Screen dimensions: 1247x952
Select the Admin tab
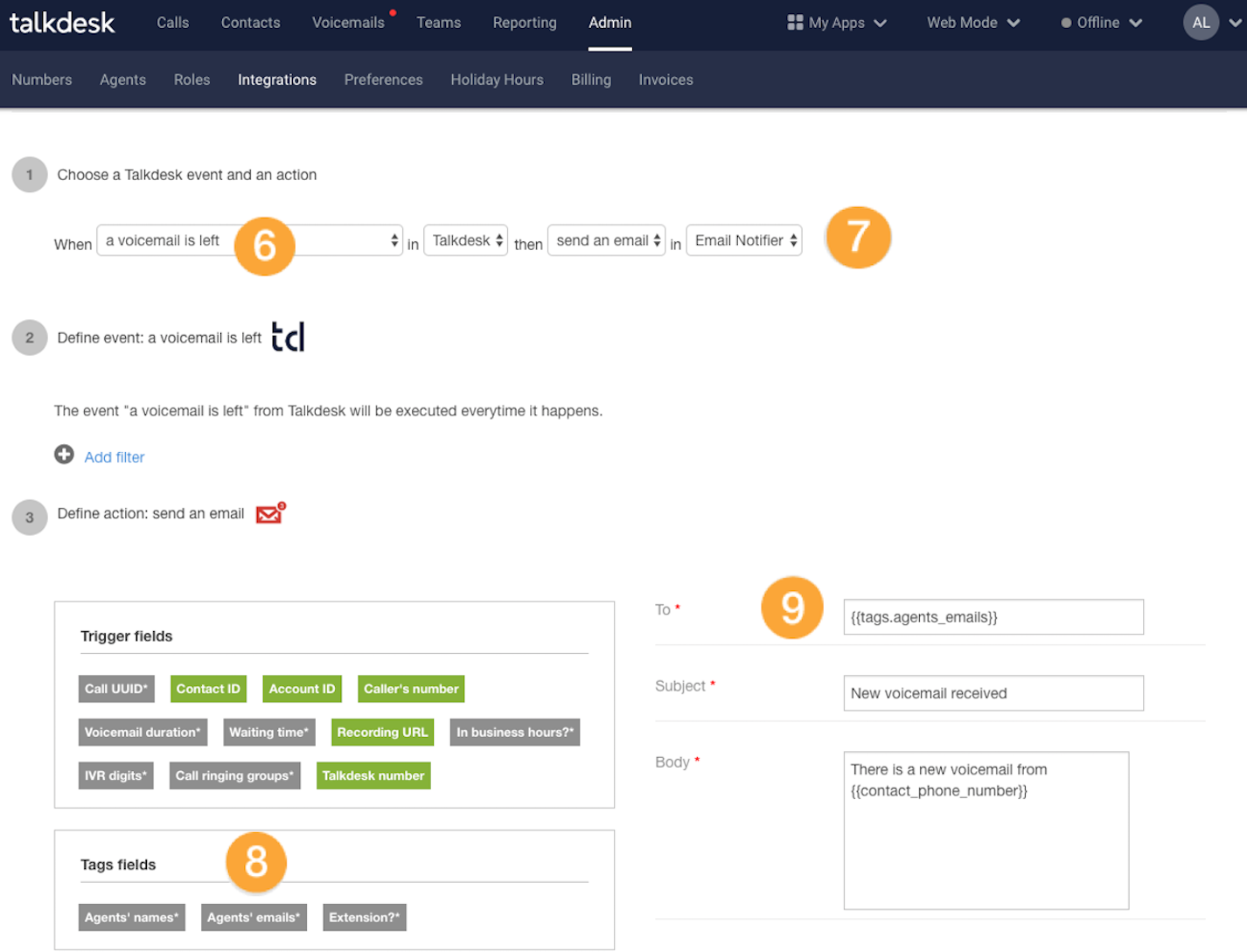point(610,23)
